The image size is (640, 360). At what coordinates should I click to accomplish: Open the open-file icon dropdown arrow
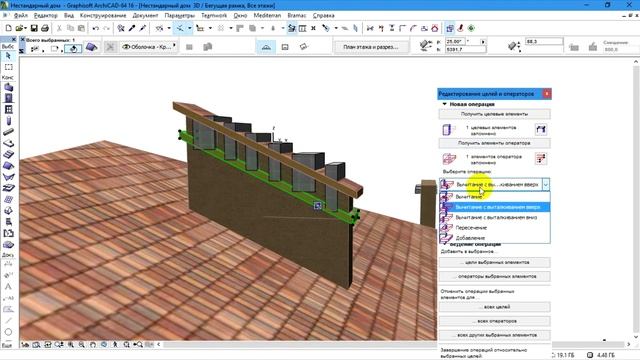click(26, 28)
